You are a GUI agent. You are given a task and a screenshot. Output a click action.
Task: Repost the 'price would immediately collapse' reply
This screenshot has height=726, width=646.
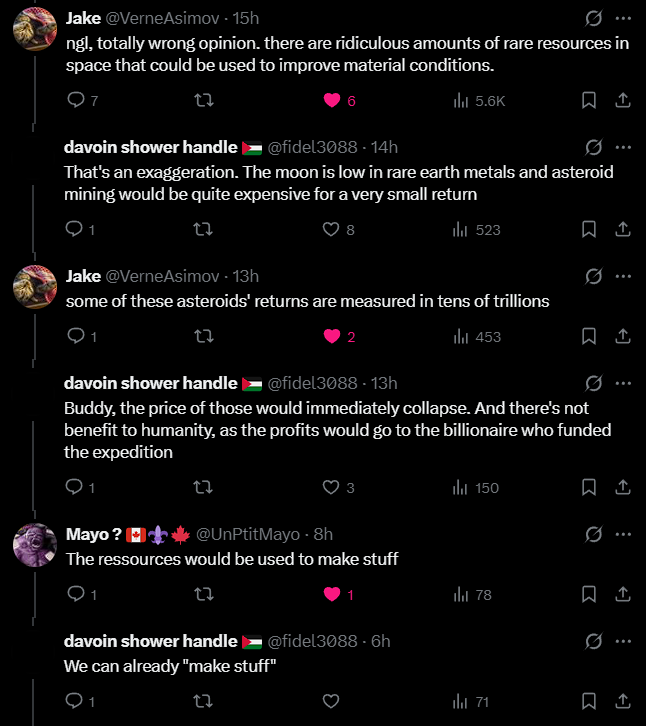click(203, 487)
